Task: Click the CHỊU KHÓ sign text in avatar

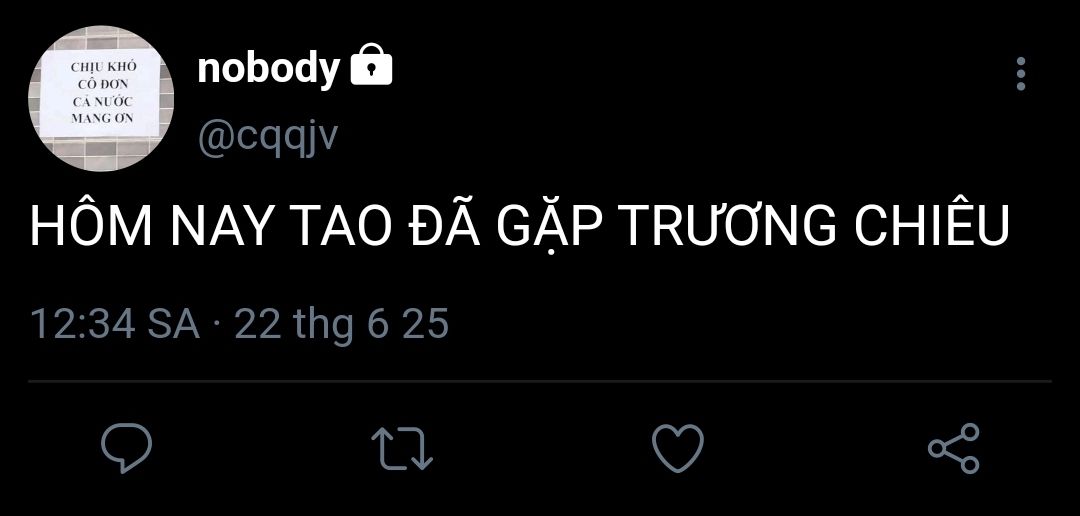Action: 103,68
